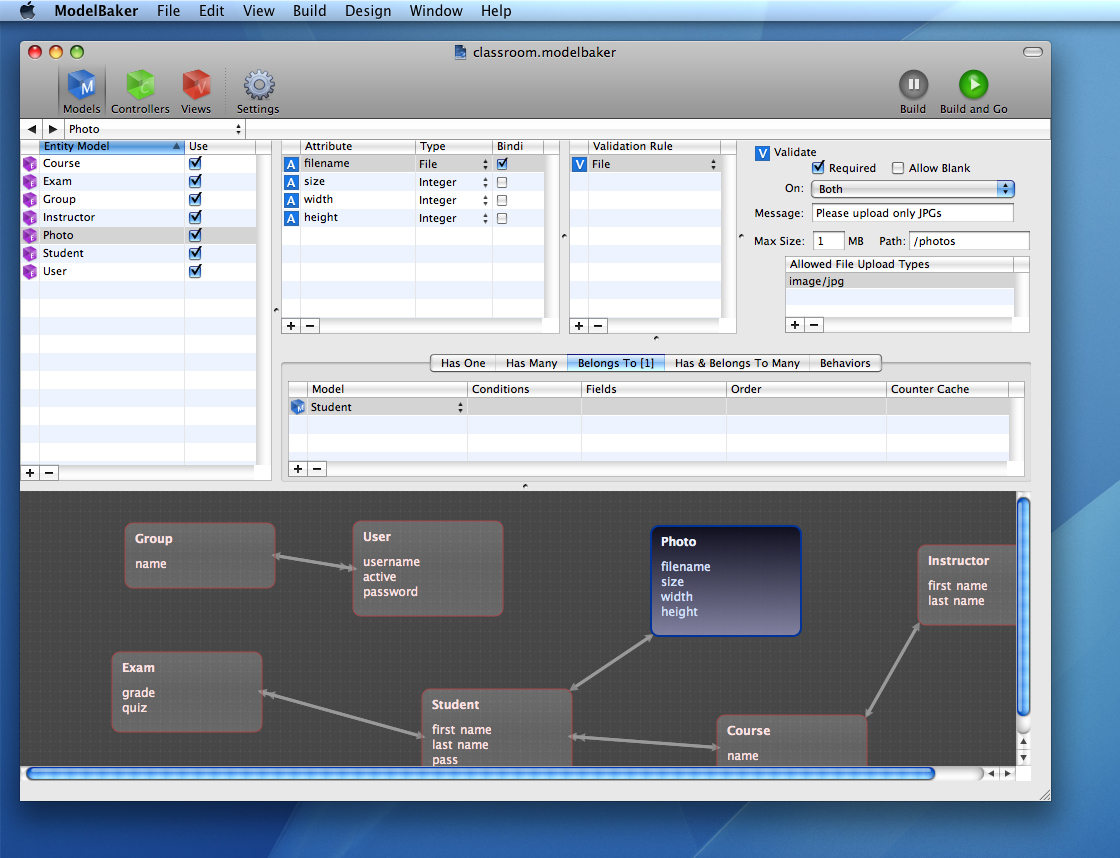Click the Max Size input field
The width and height of the screenshot is (1120, 858).
pos(828,241)
